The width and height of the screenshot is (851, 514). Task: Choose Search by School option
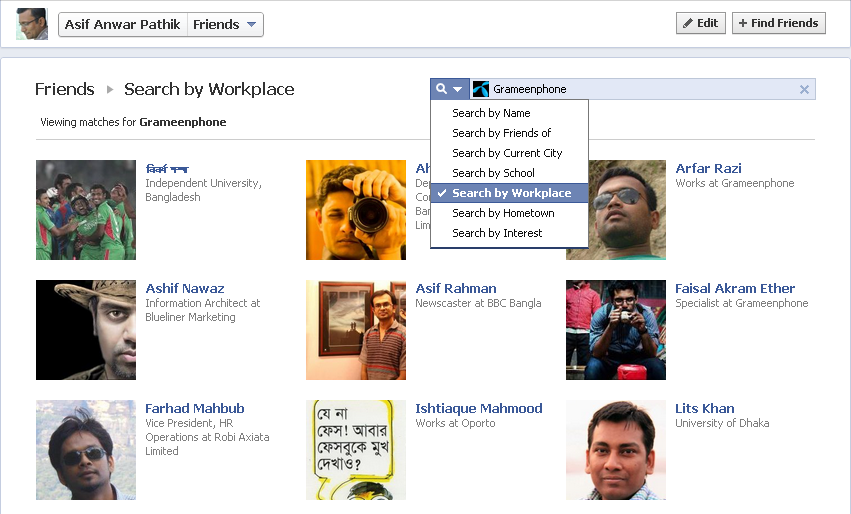(509, 173)
